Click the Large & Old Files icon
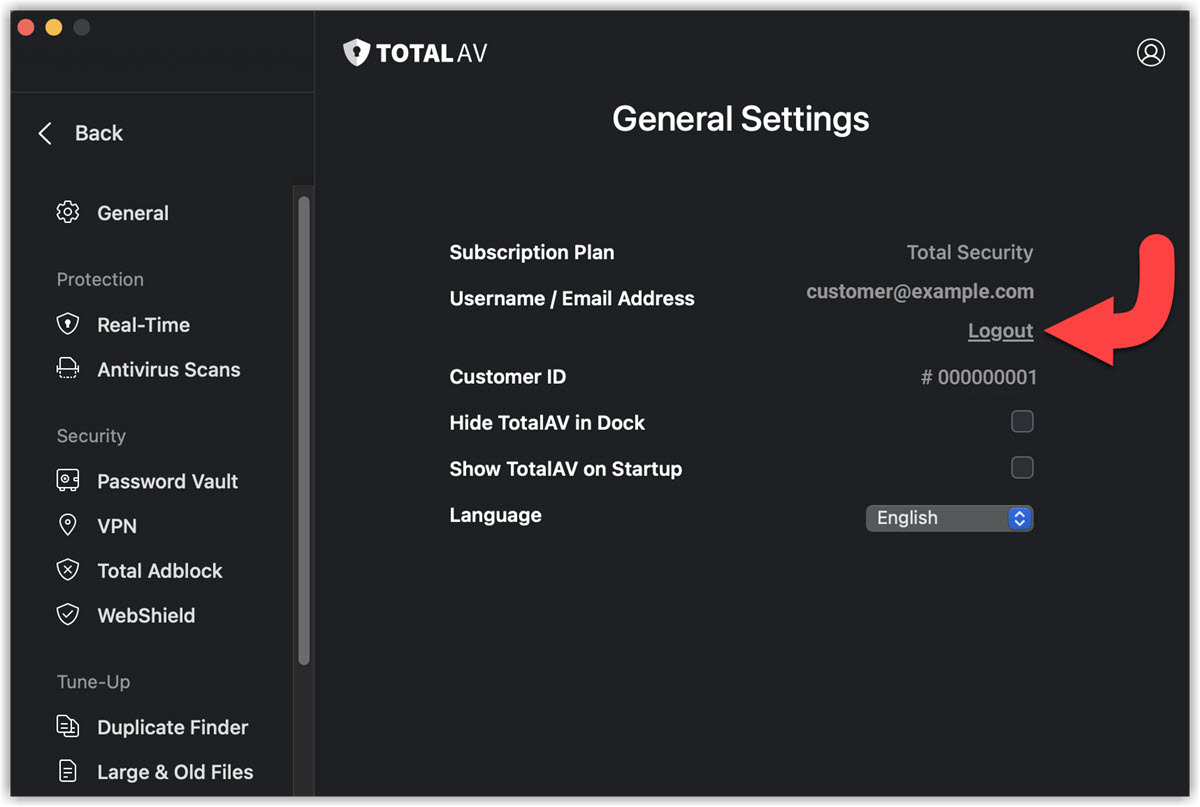 68,772
